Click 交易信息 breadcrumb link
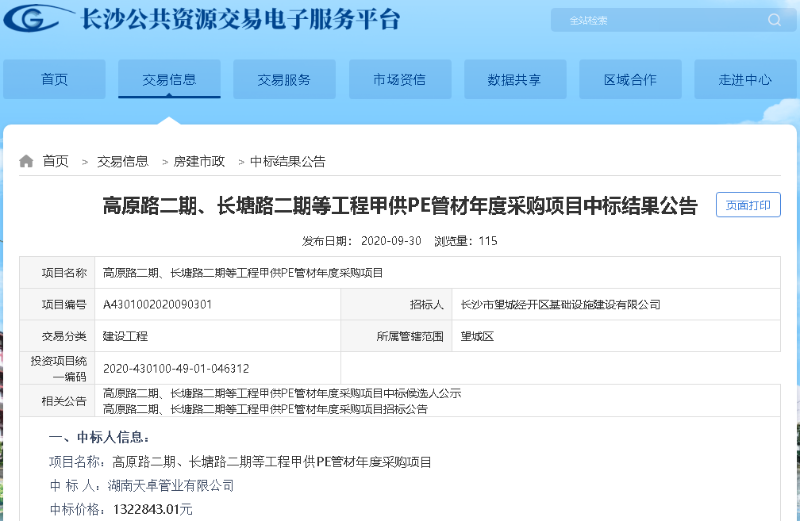 click(123, 161)
